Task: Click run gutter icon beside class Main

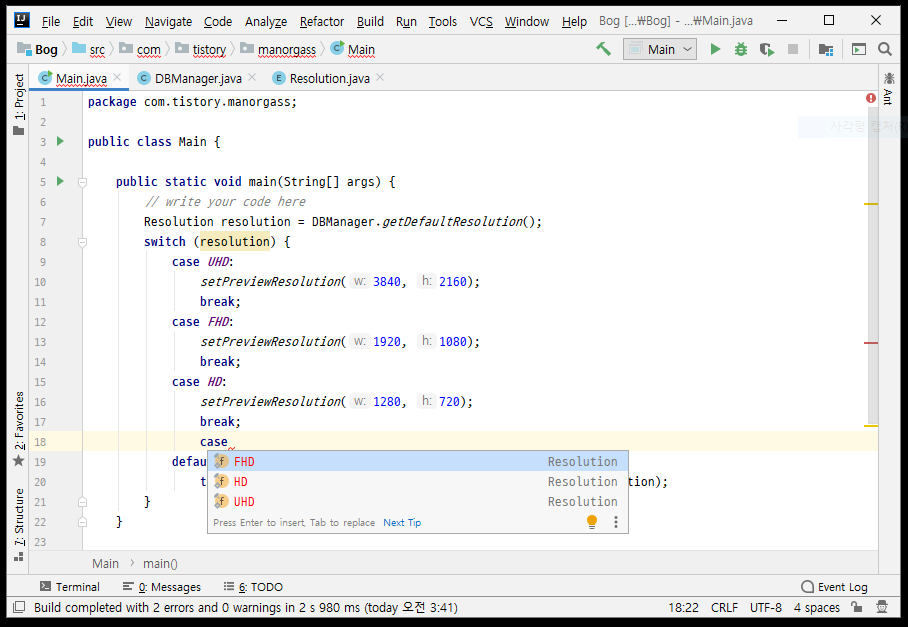Action: pos(60,141)
